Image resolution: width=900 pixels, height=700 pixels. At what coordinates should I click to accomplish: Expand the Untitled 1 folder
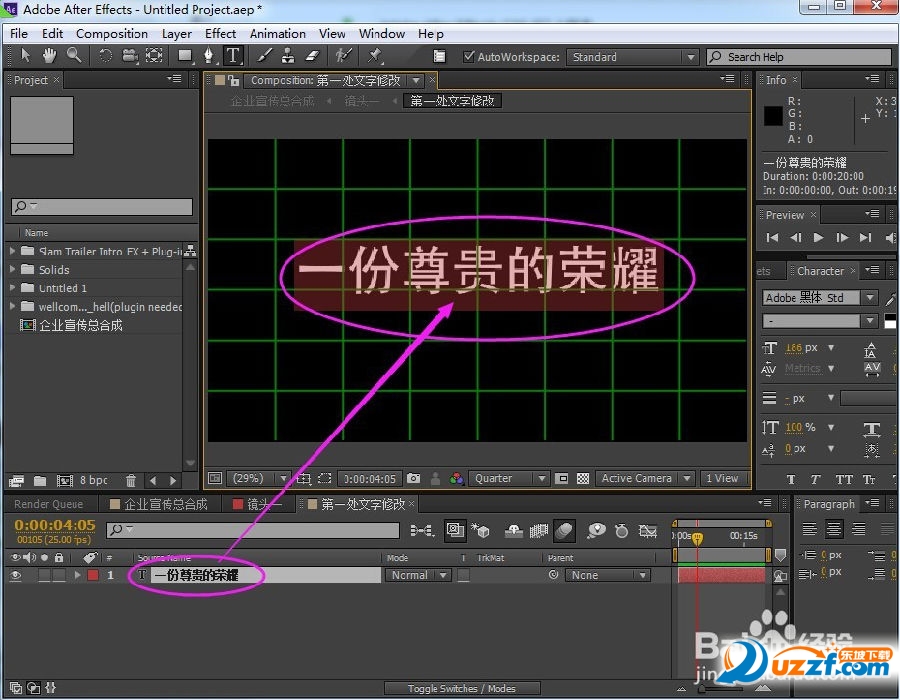coord(12,287)
